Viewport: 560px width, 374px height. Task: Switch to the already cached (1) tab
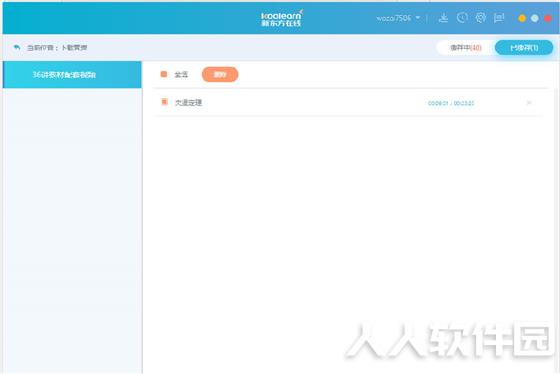[x=524, y=48]
